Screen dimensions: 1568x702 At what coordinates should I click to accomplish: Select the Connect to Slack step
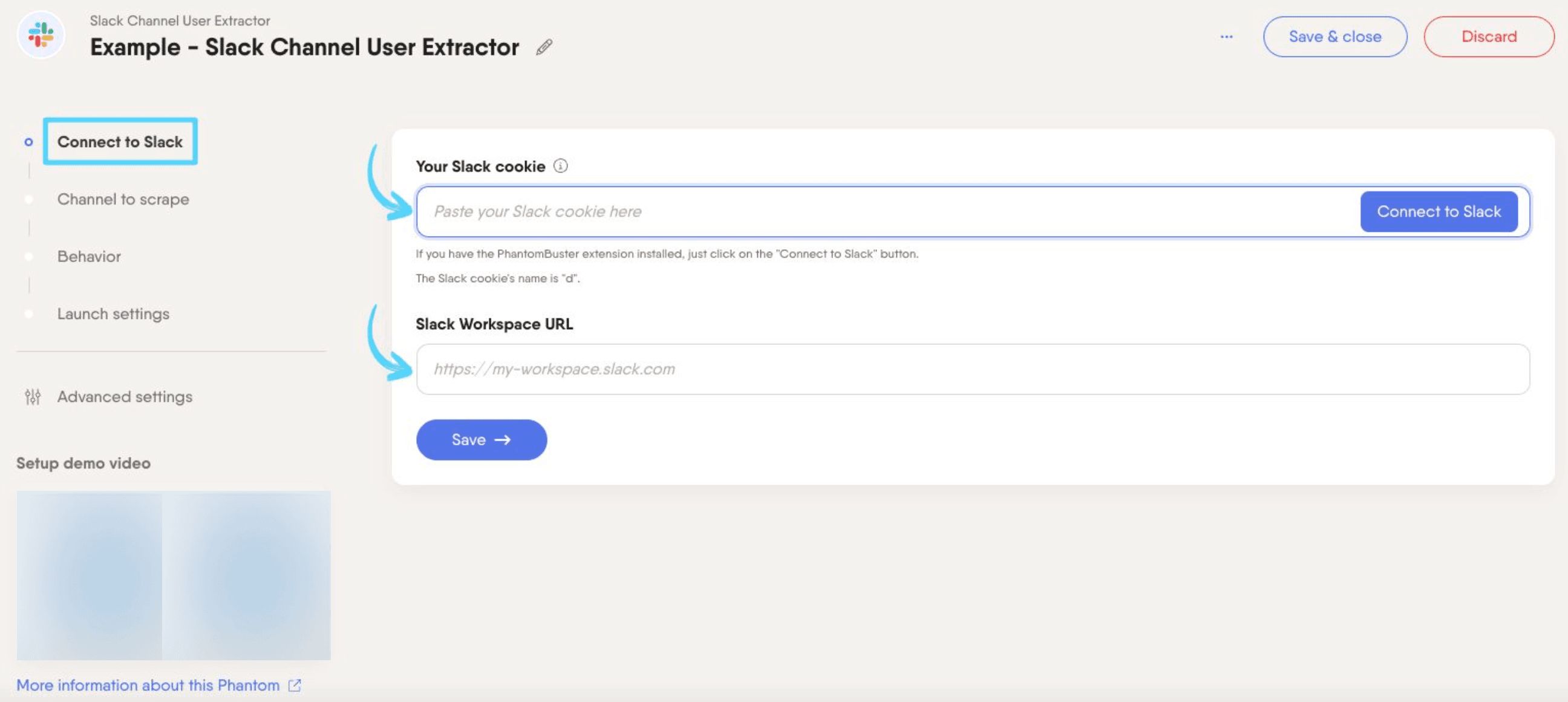(x=120, y=141)
